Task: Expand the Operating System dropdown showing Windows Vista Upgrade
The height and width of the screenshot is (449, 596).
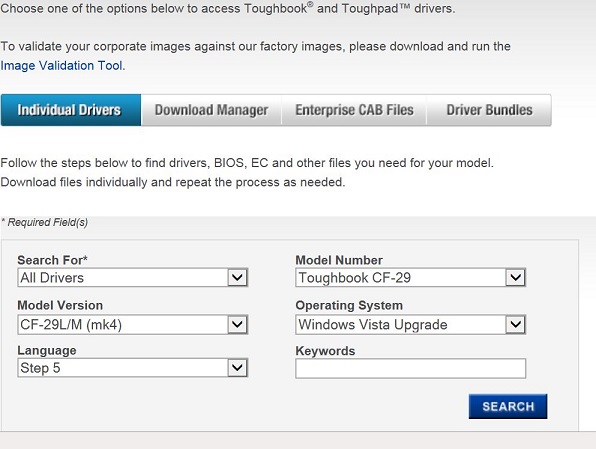Action: [x=411, y=324]
